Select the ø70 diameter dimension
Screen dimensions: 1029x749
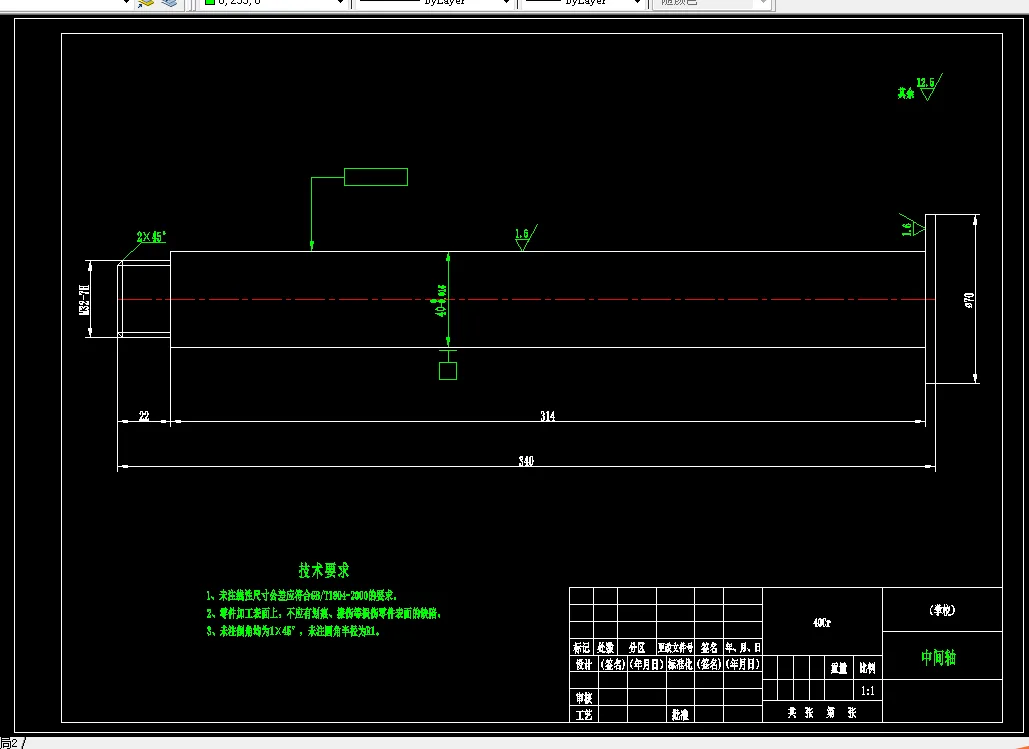pos(969,300)
